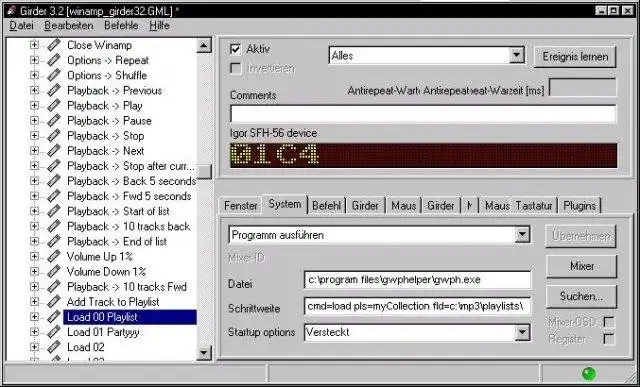Click the command icon beside Volume Up 1%

click(x=54, y=256)
